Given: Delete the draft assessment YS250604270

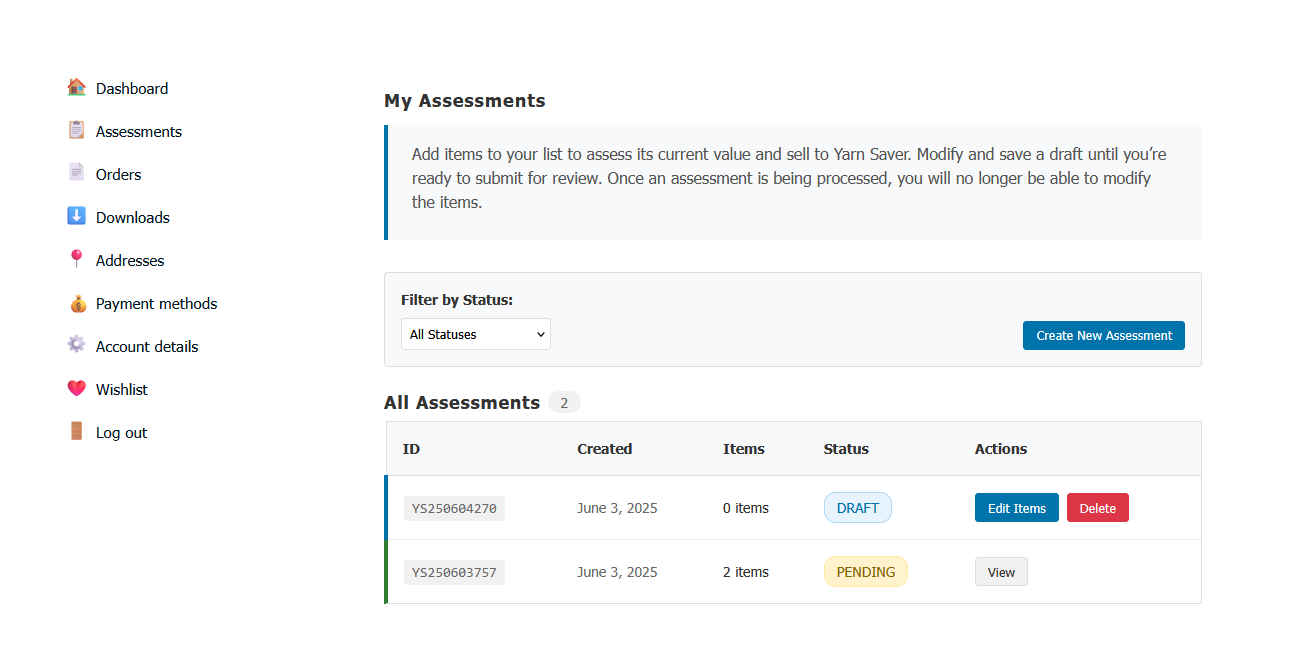Looking at the screenshot, I should (1097, 508).
